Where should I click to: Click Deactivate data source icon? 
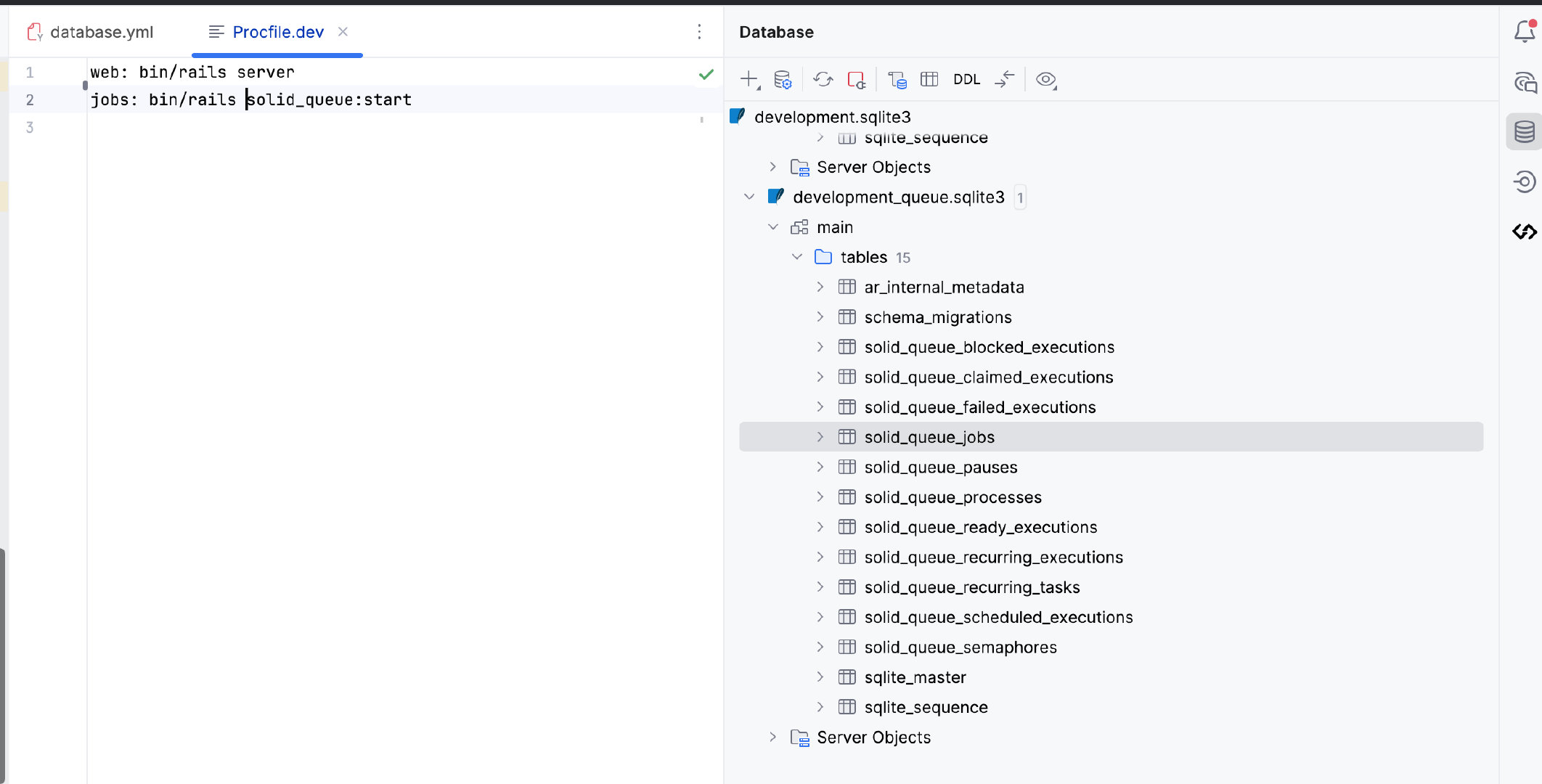857,79
